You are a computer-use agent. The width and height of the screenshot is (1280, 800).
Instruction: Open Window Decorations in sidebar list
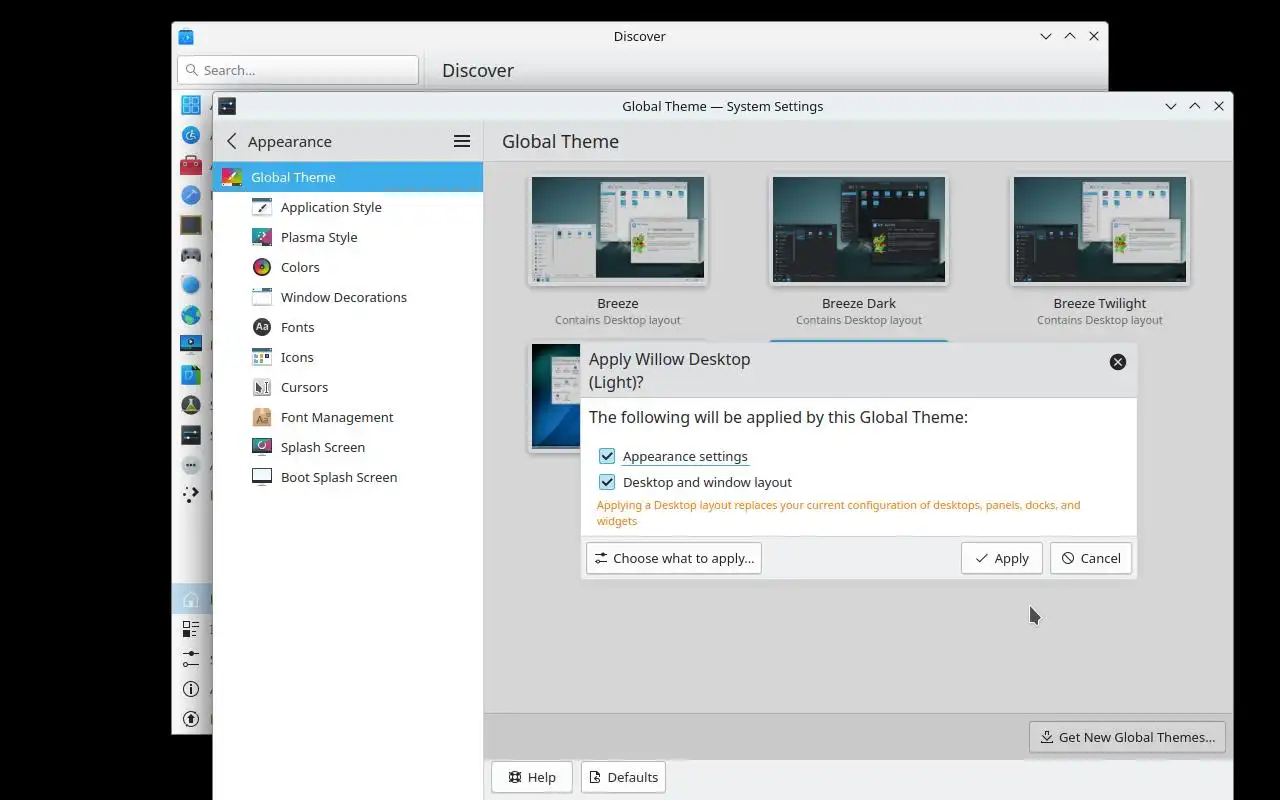click(347, 297)
